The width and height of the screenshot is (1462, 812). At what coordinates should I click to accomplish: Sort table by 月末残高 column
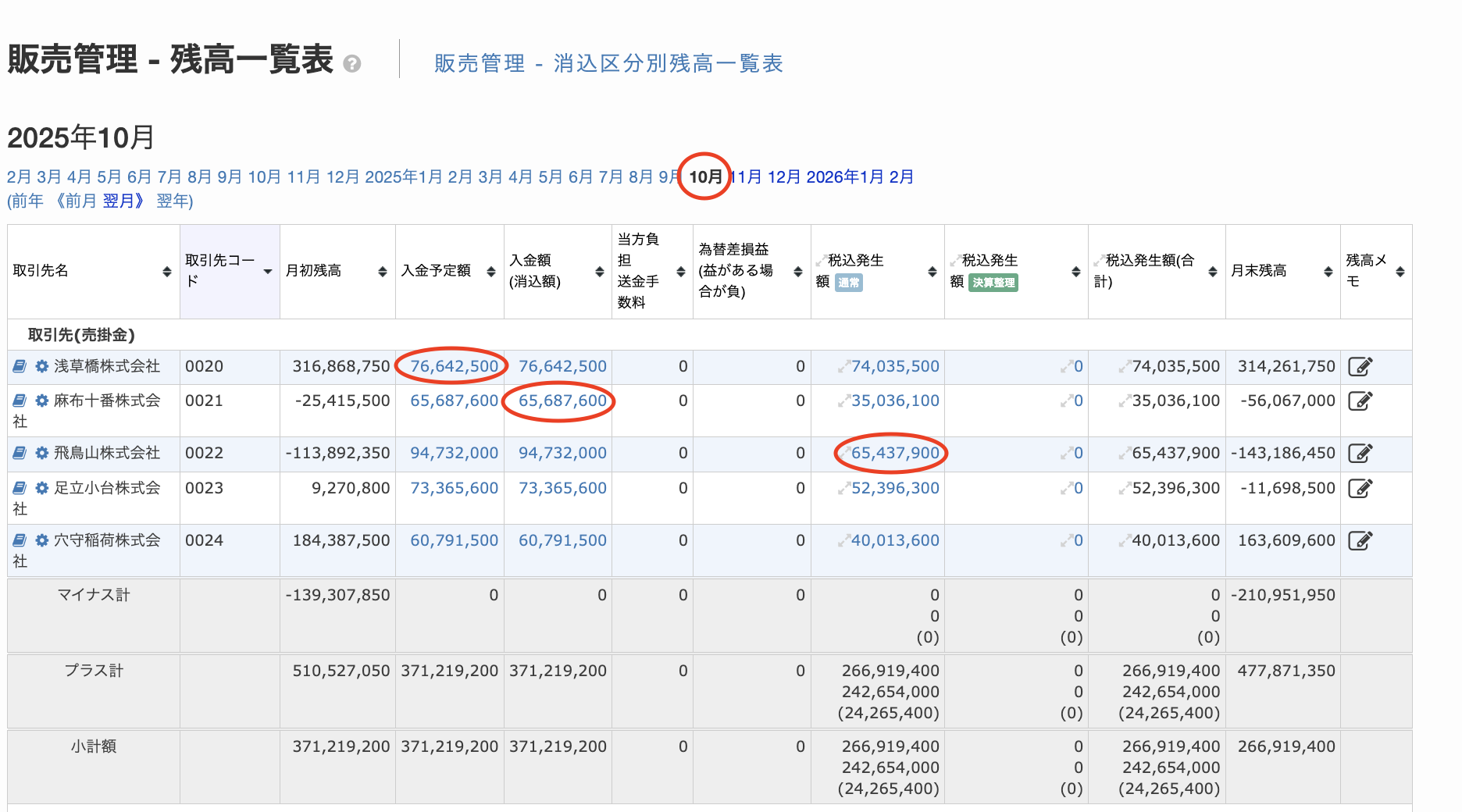[1328, 272]
